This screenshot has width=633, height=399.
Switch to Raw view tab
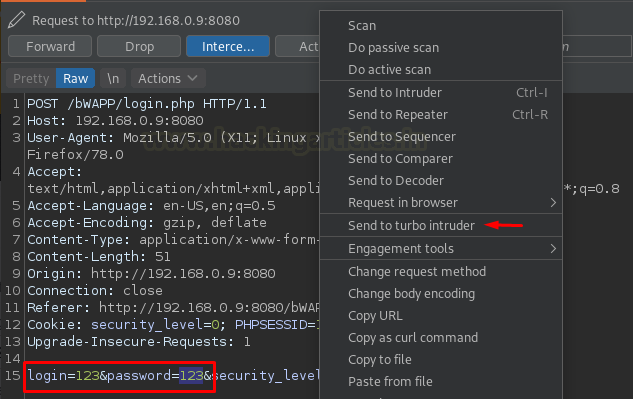pyautogui.click(x=75, y=78)
